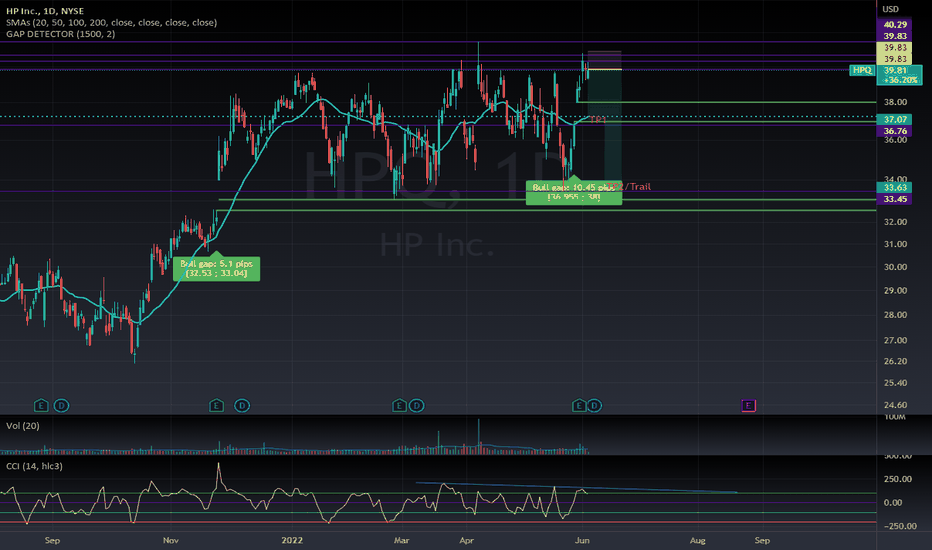
Task: Show the dividend D marker in early March 2022
Action: 416,406
